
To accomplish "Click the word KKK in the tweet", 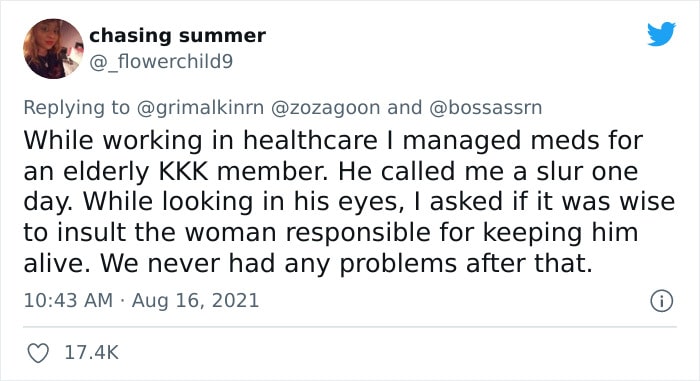I will coord(183,172).
